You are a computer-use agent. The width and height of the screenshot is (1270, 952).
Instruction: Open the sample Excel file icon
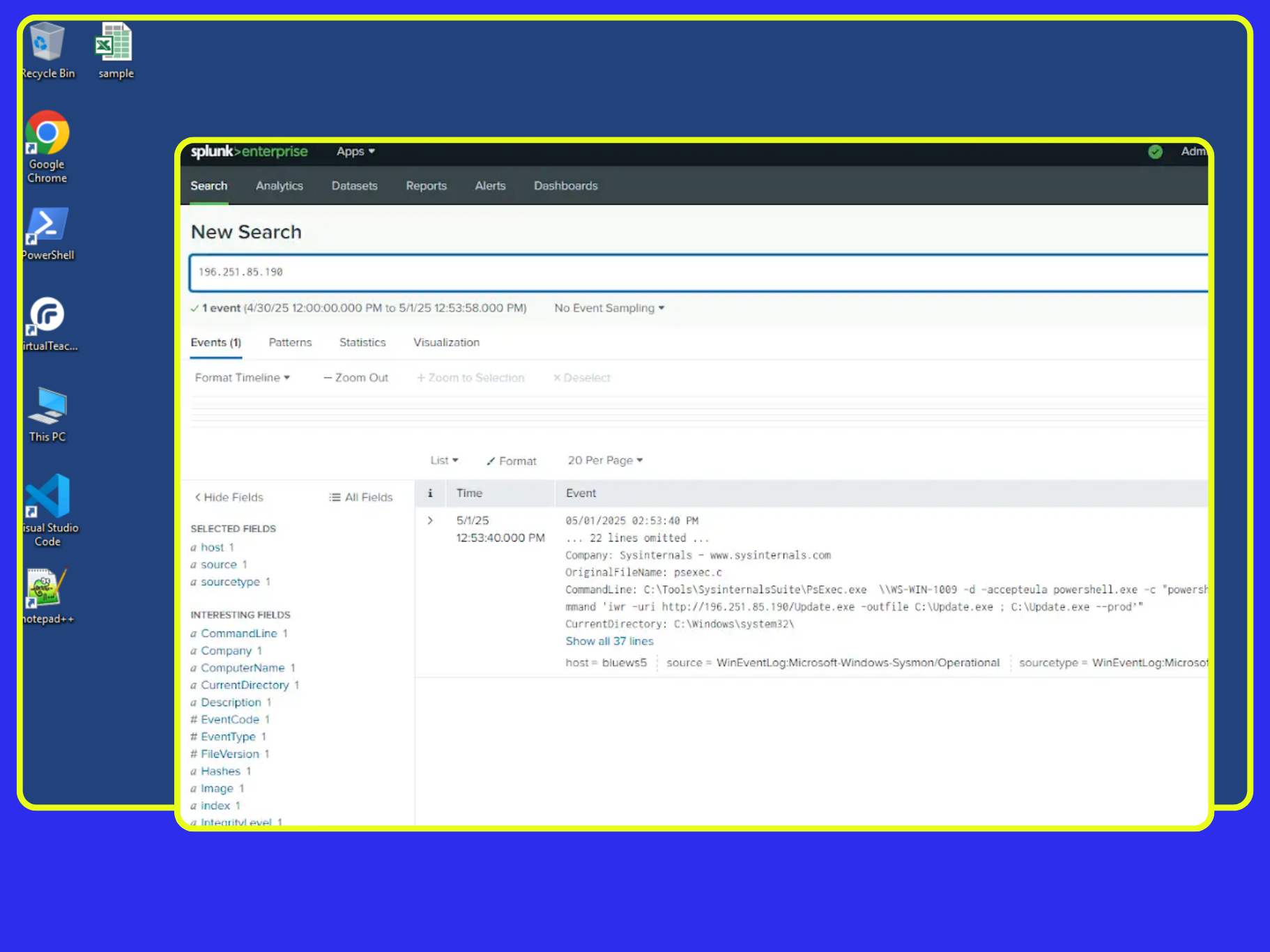pyautogui.click(x=116, y=50)
